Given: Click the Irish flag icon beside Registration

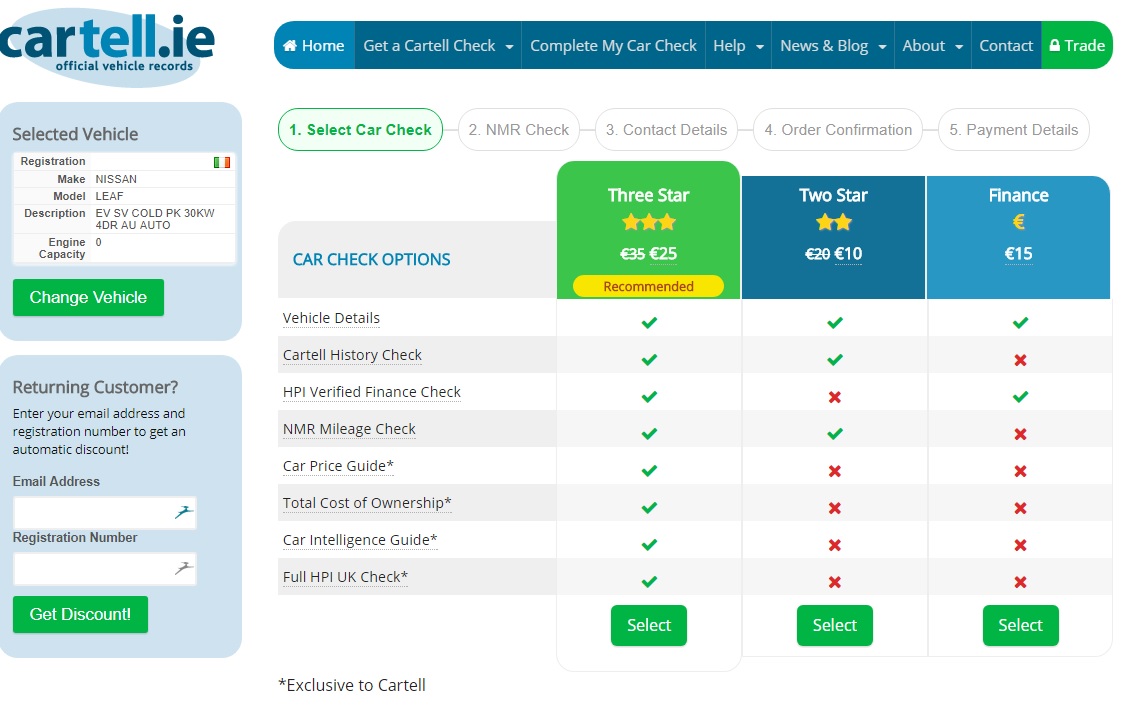Looking at the screenshot, I should 222,162.
